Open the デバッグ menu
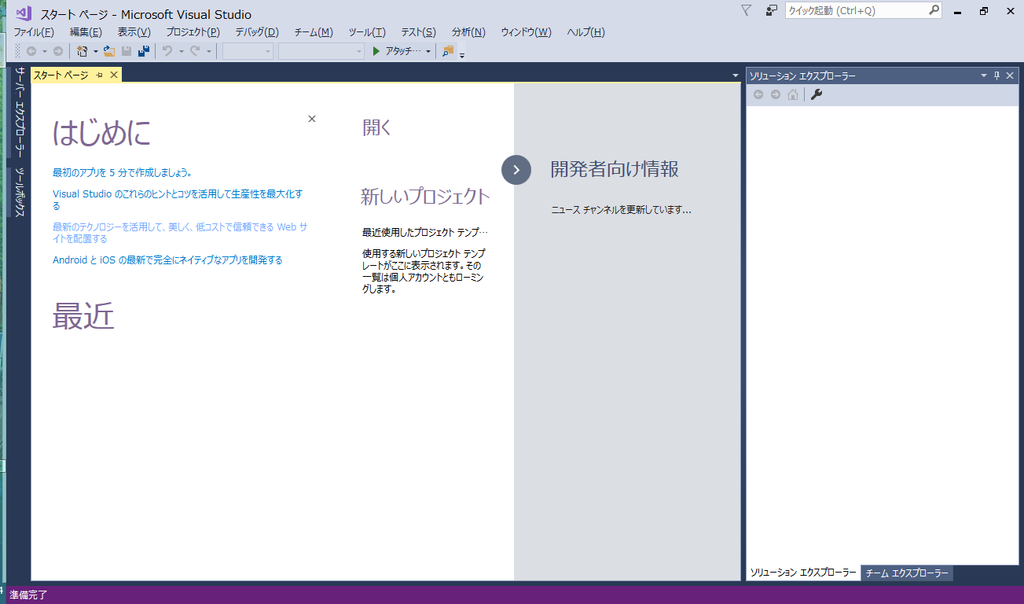This screenshot has width=1024, height=604. coord(257,32)
